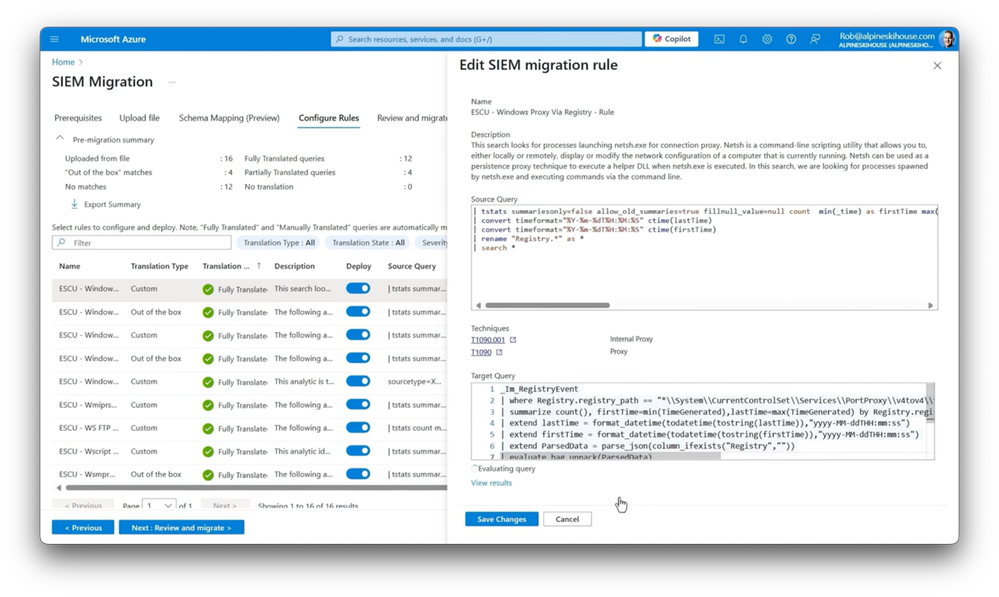Image resolution: width=999 pixels, height=597 pixels.
Task: Open Translation Type: All filter
Action: pyautogui.click(x=279, y=243)
